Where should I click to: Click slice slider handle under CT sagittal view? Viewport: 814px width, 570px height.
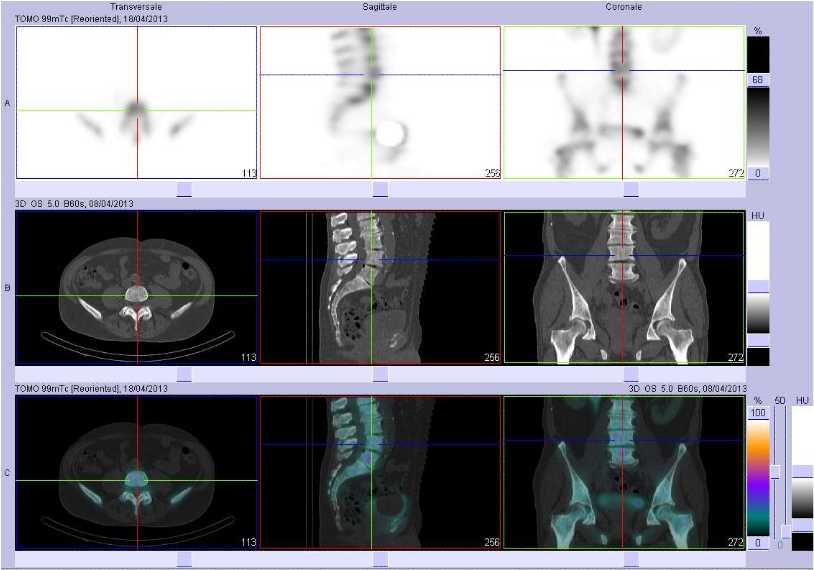380,375
